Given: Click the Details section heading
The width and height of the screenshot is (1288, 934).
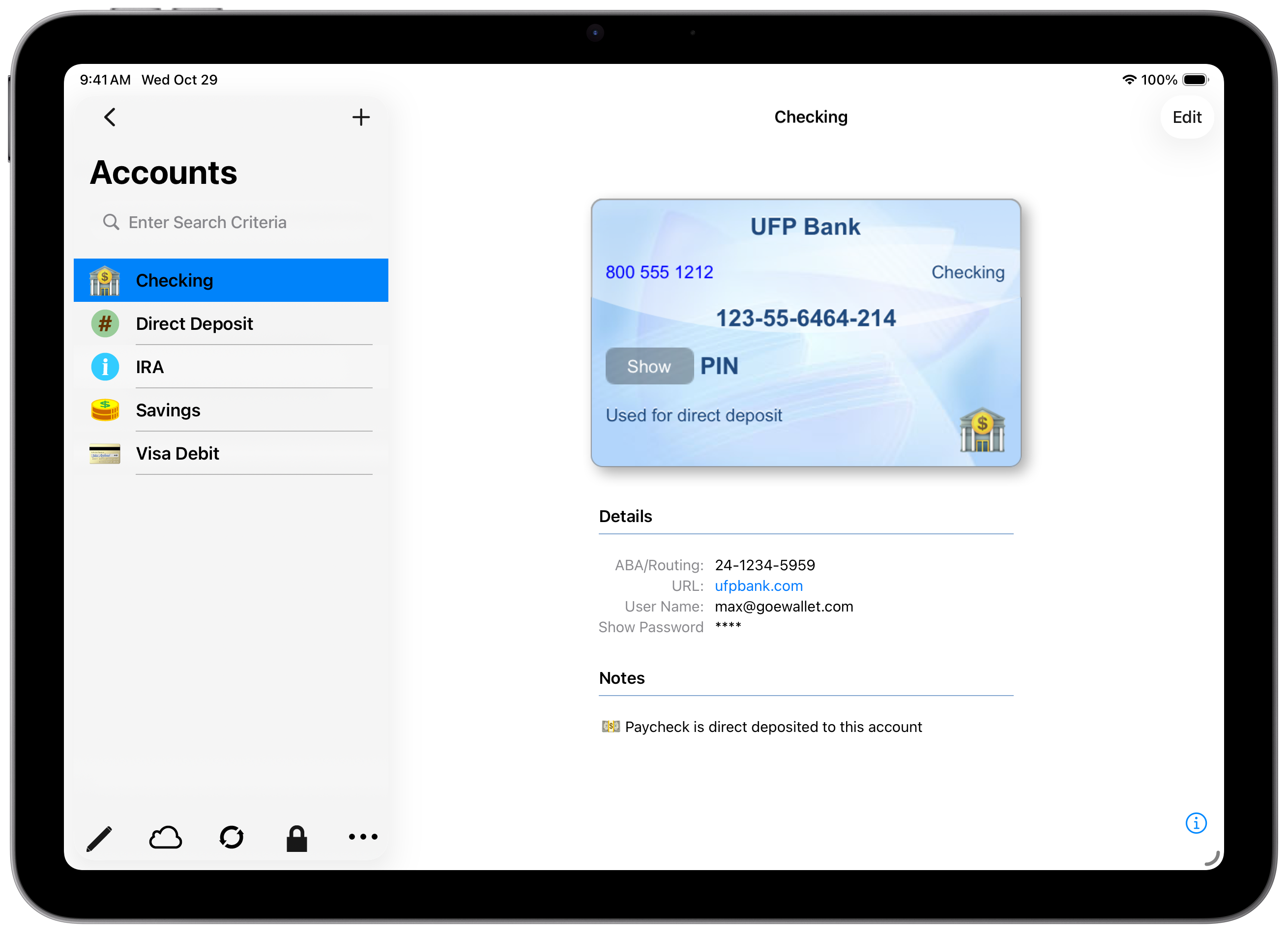Looking at the screenshot, I should point(625,516).
